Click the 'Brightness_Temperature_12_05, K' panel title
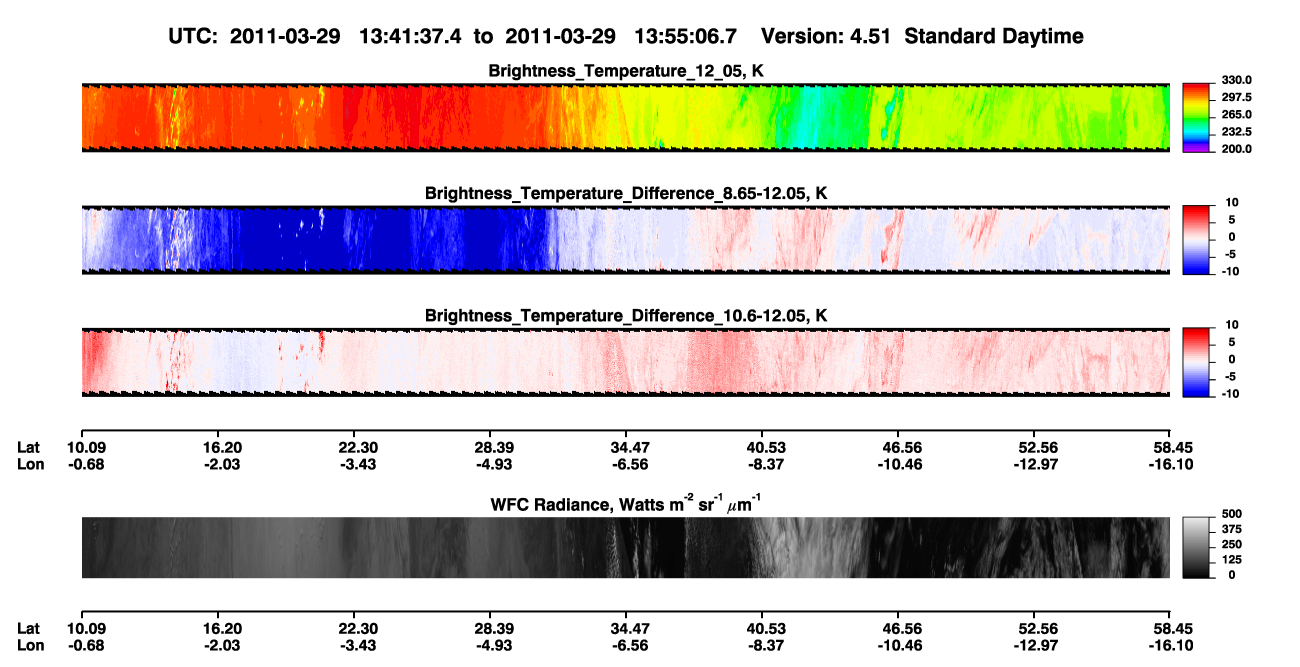 [x=626, y=71]
